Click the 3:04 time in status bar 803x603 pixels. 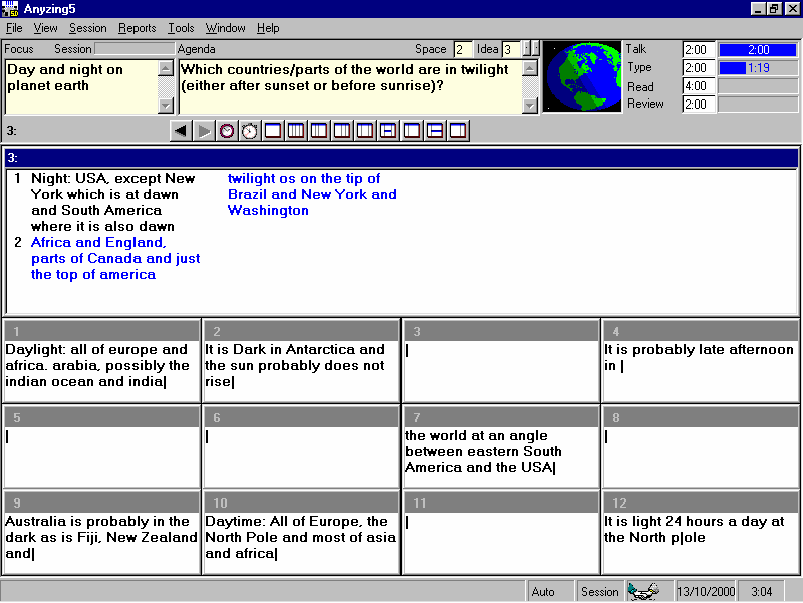click(x=762, y=592)
